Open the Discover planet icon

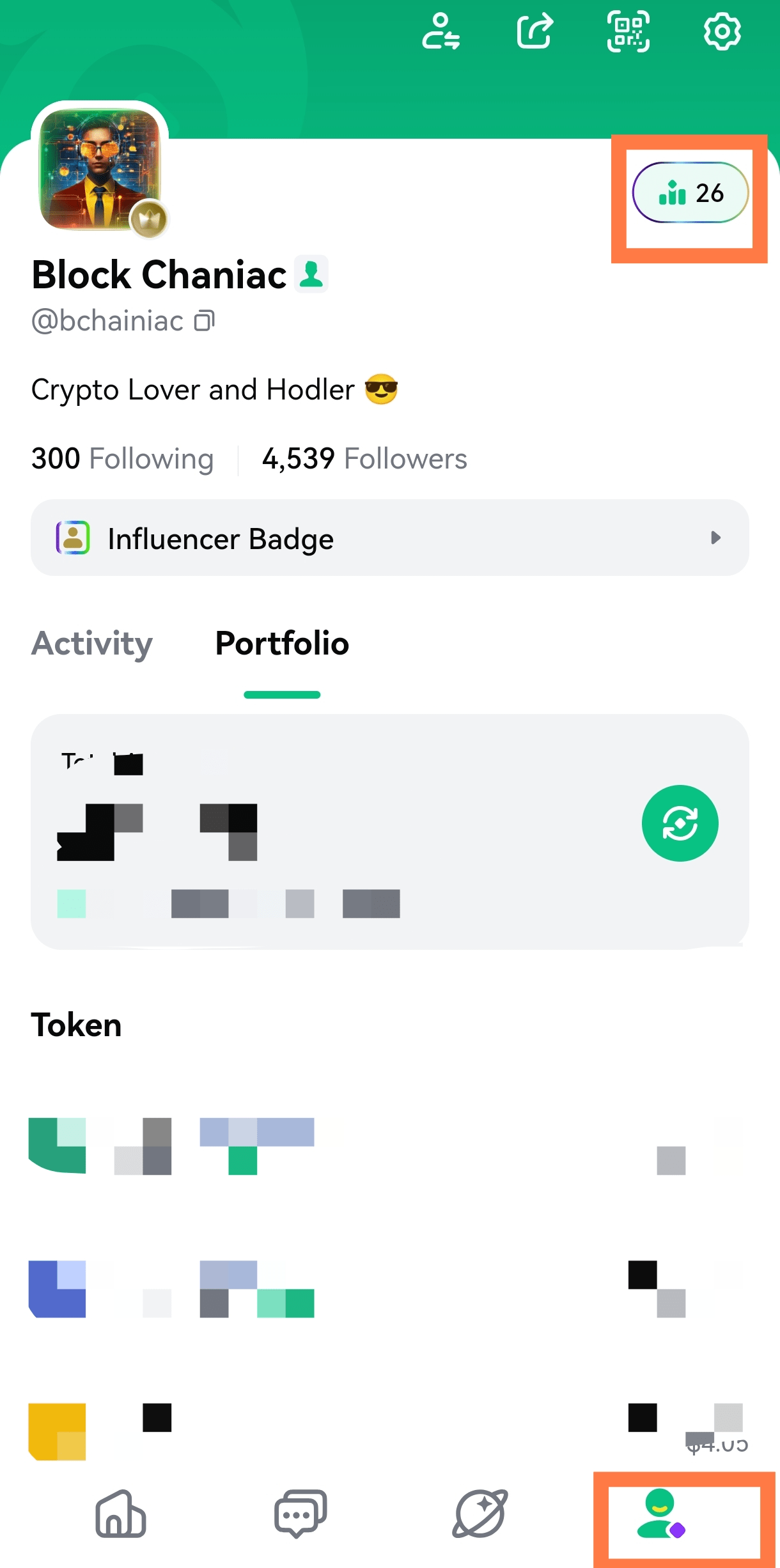(x=480, y=1514)
